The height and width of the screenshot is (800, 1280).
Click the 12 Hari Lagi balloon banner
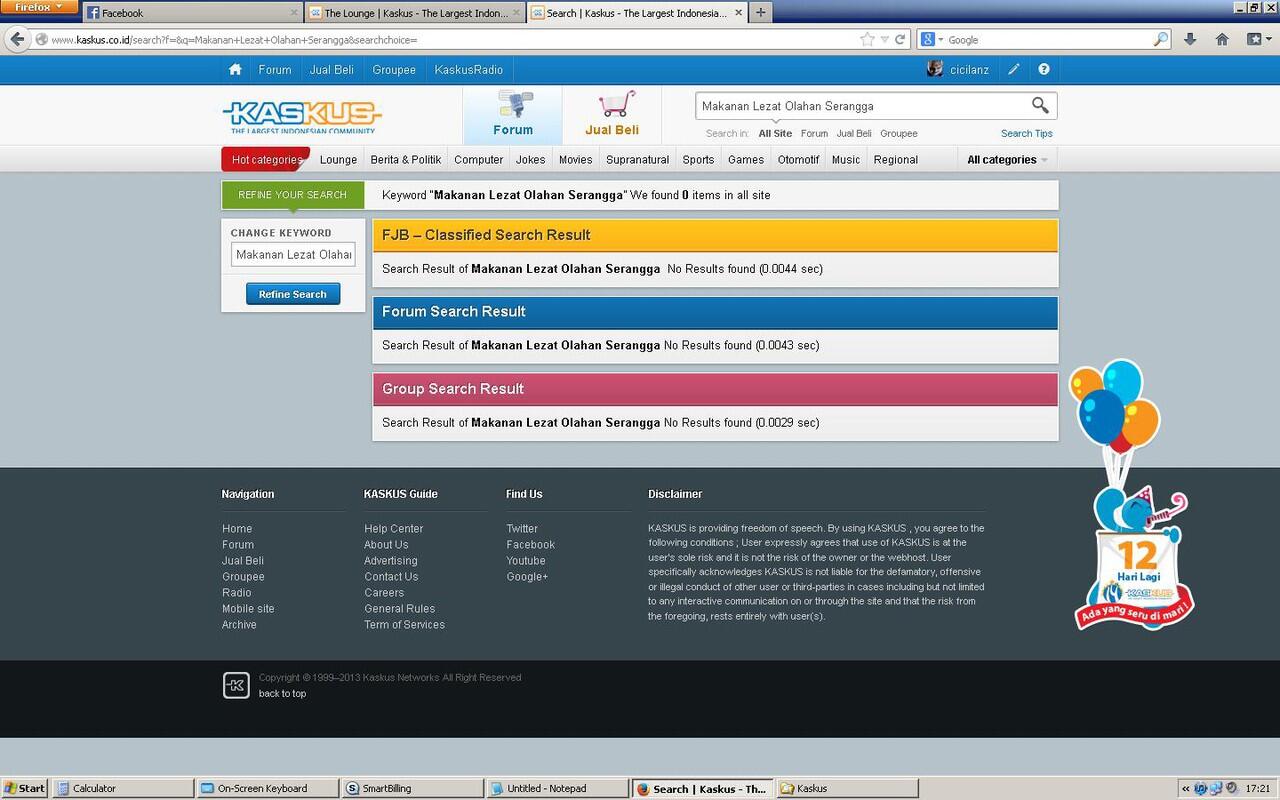[1133, 495]
